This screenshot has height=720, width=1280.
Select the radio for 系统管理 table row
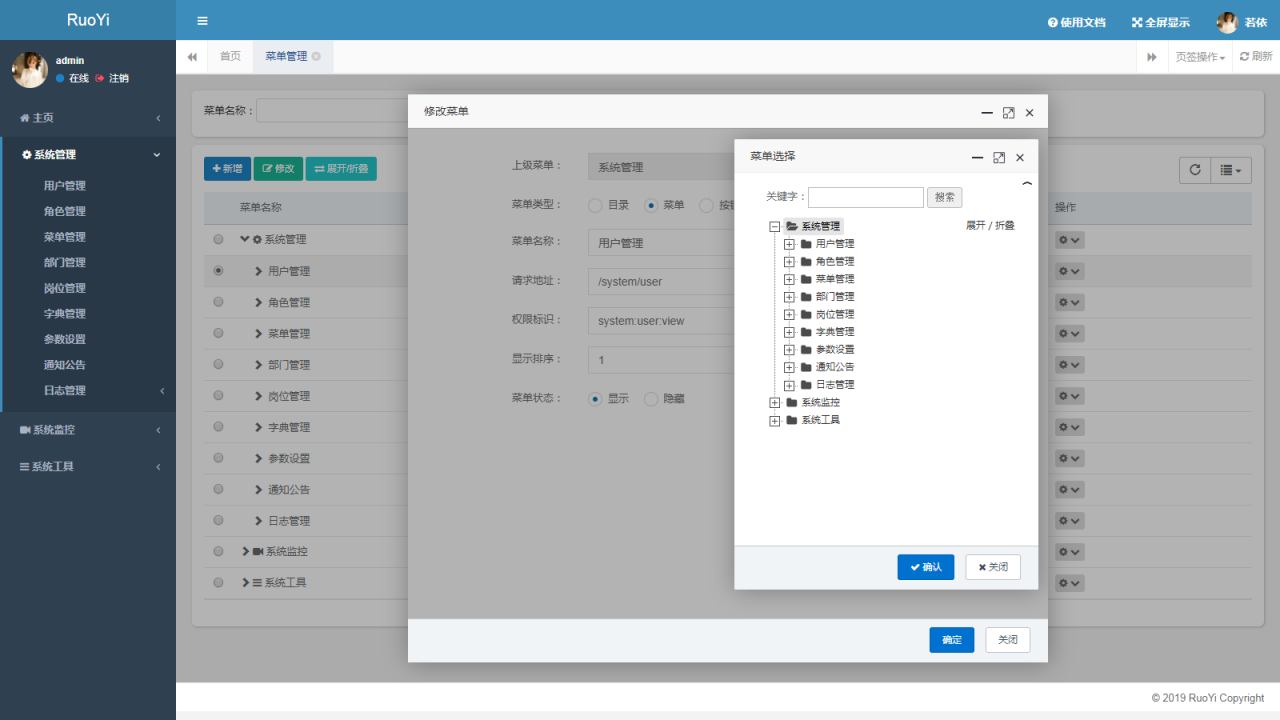(x=218, y=240)
